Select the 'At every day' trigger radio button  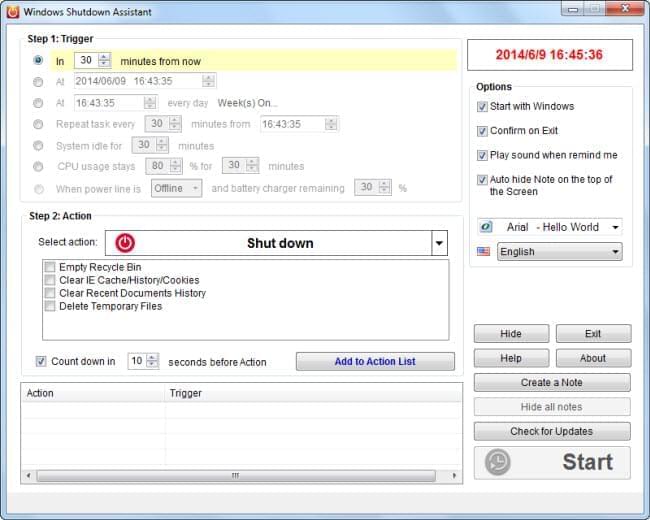[38, 103]
